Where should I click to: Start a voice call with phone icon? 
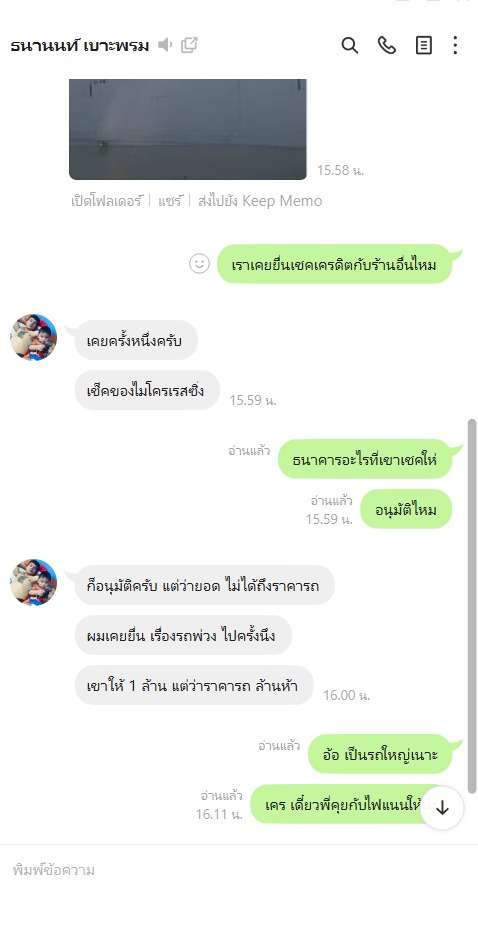pos(386,45)
